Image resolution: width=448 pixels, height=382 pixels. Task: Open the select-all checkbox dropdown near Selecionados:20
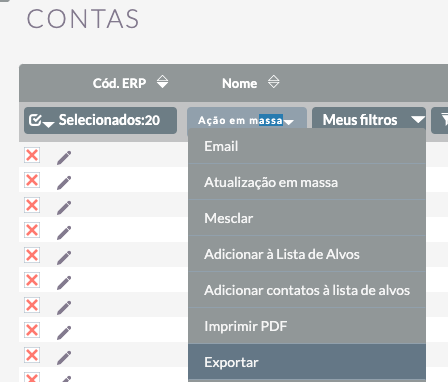click(x=41, y=121)
